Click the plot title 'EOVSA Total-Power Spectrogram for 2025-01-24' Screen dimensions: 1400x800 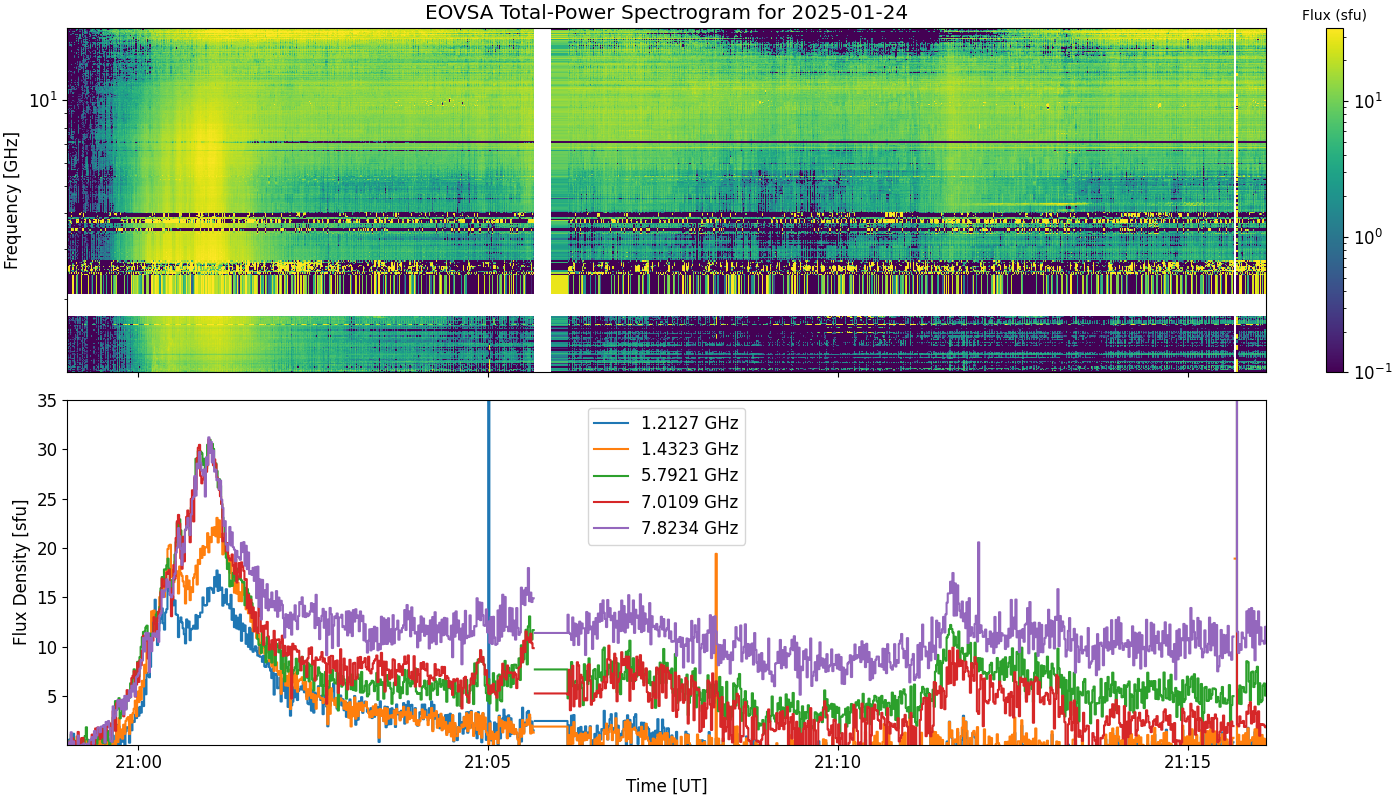(x=666, y=13)
